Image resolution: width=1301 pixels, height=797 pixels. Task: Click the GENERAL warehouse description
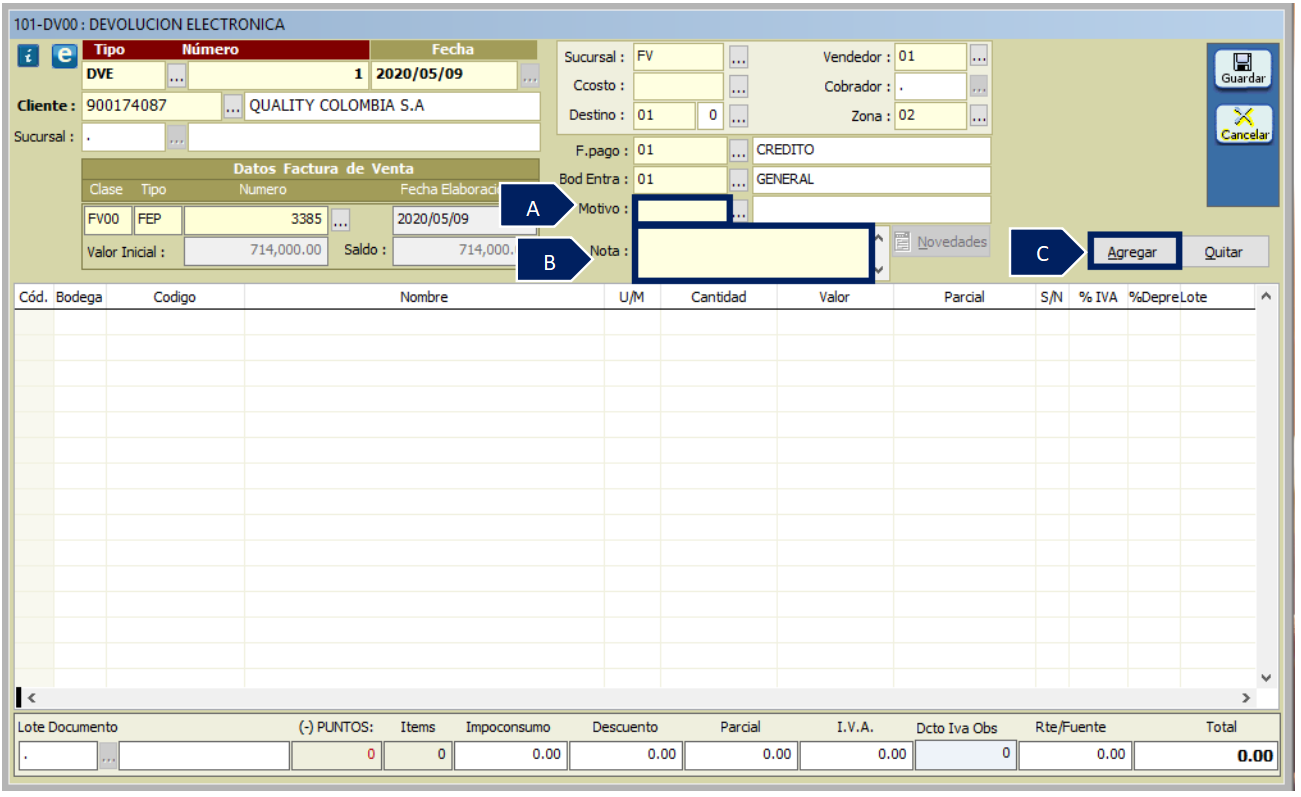871,180
